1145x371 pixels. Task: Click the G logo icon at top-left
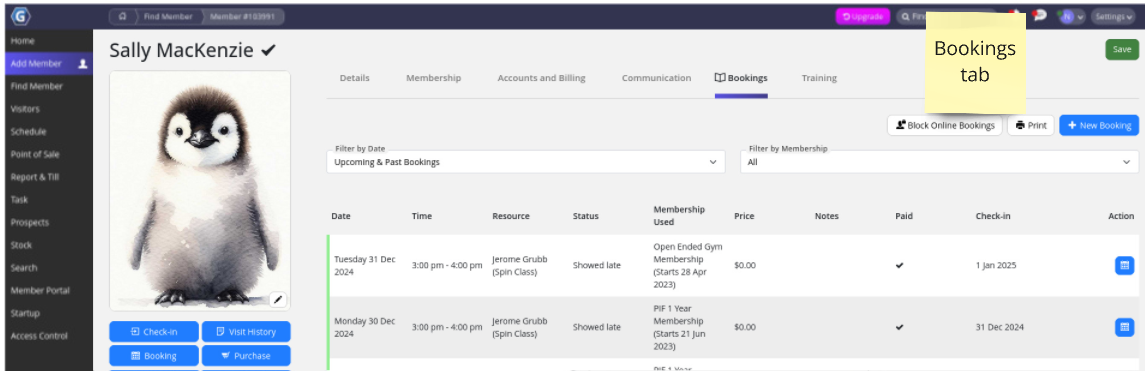20,16
